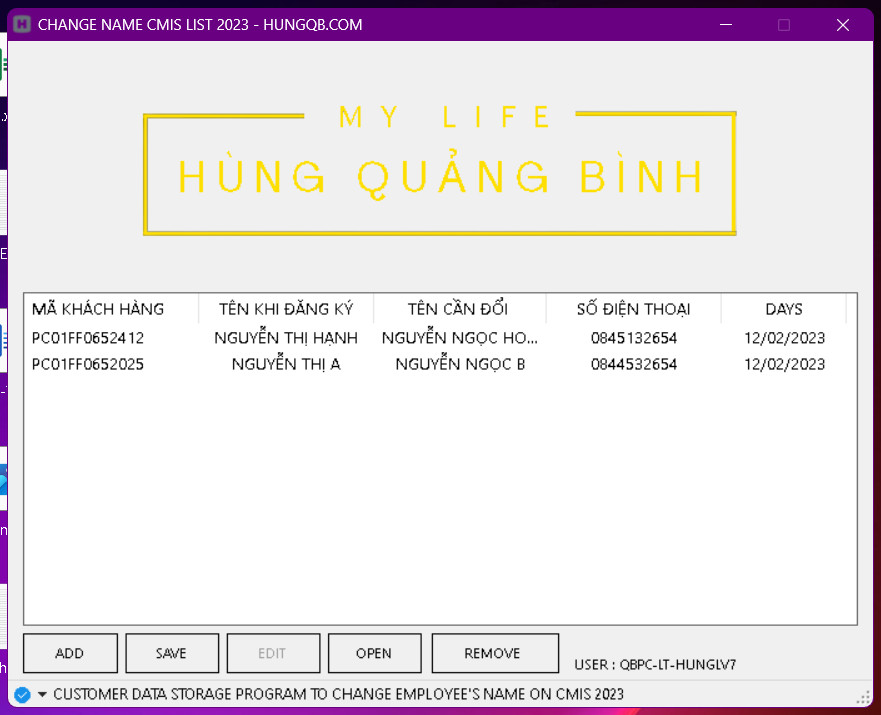Sort by SỐ ĐIỆN THOẠI column header
This screenshot has width=881, height=715.
(x=633, y=309)
